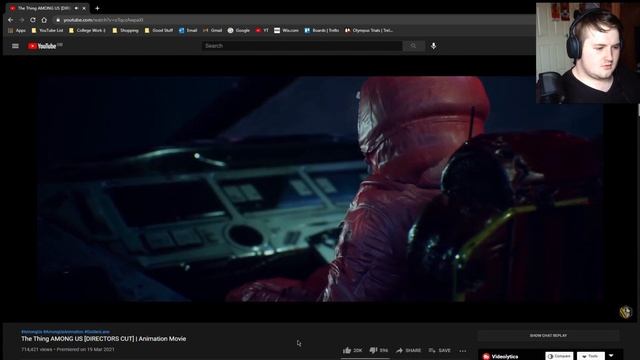640x360 pixels.
Task: Close The Thing AMONG US tab
Action: [x=84, y=8]
